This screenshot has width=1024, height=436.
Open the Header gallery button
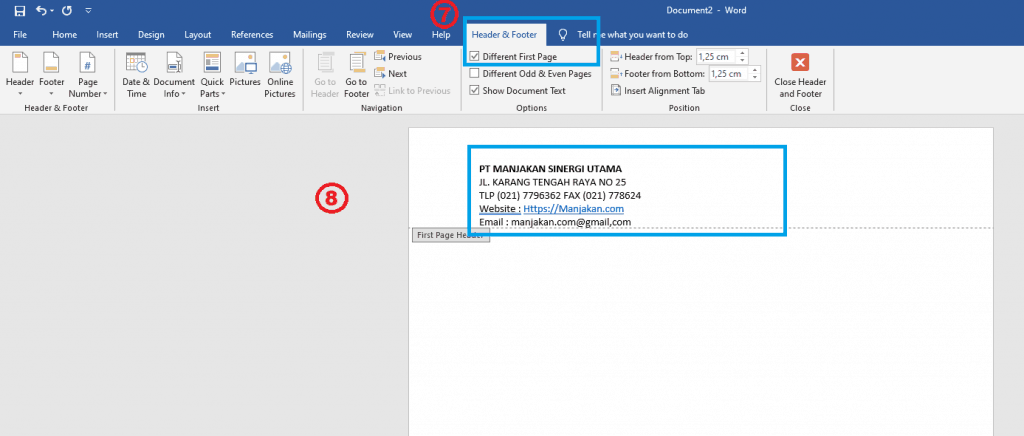click(20, 74)
